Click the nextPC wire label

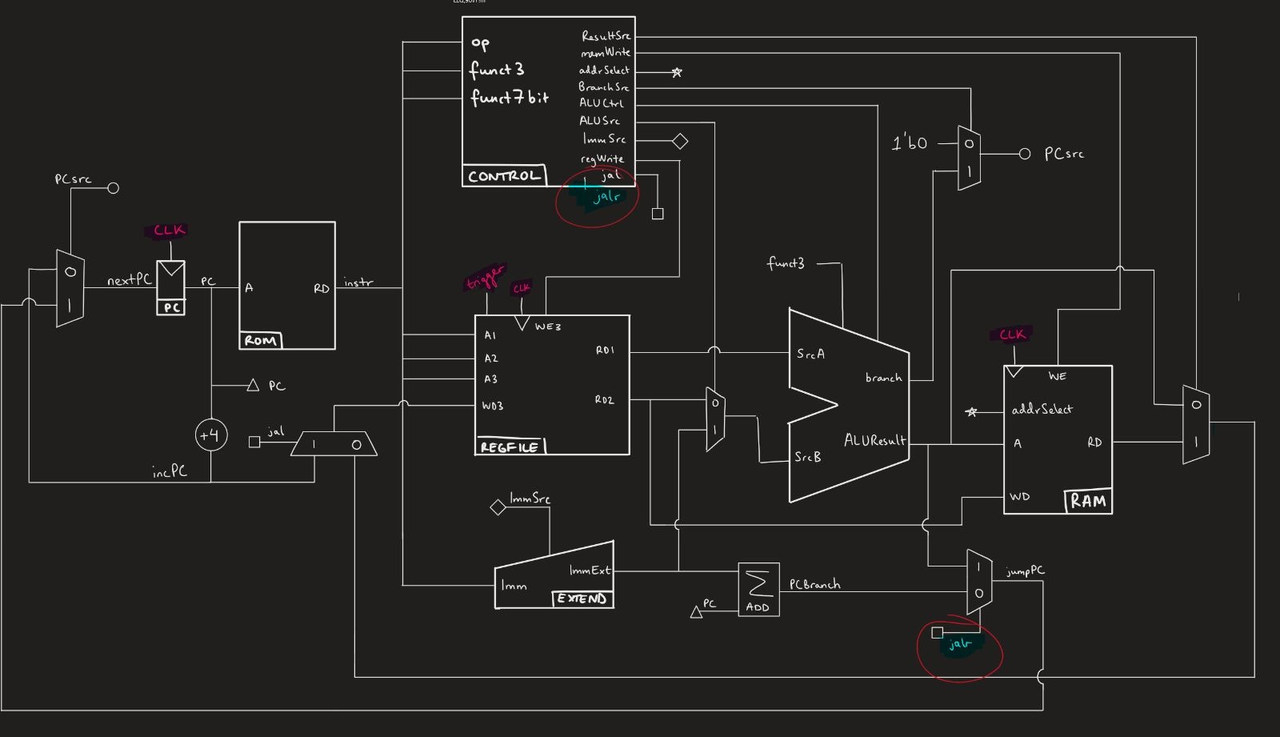128,281
